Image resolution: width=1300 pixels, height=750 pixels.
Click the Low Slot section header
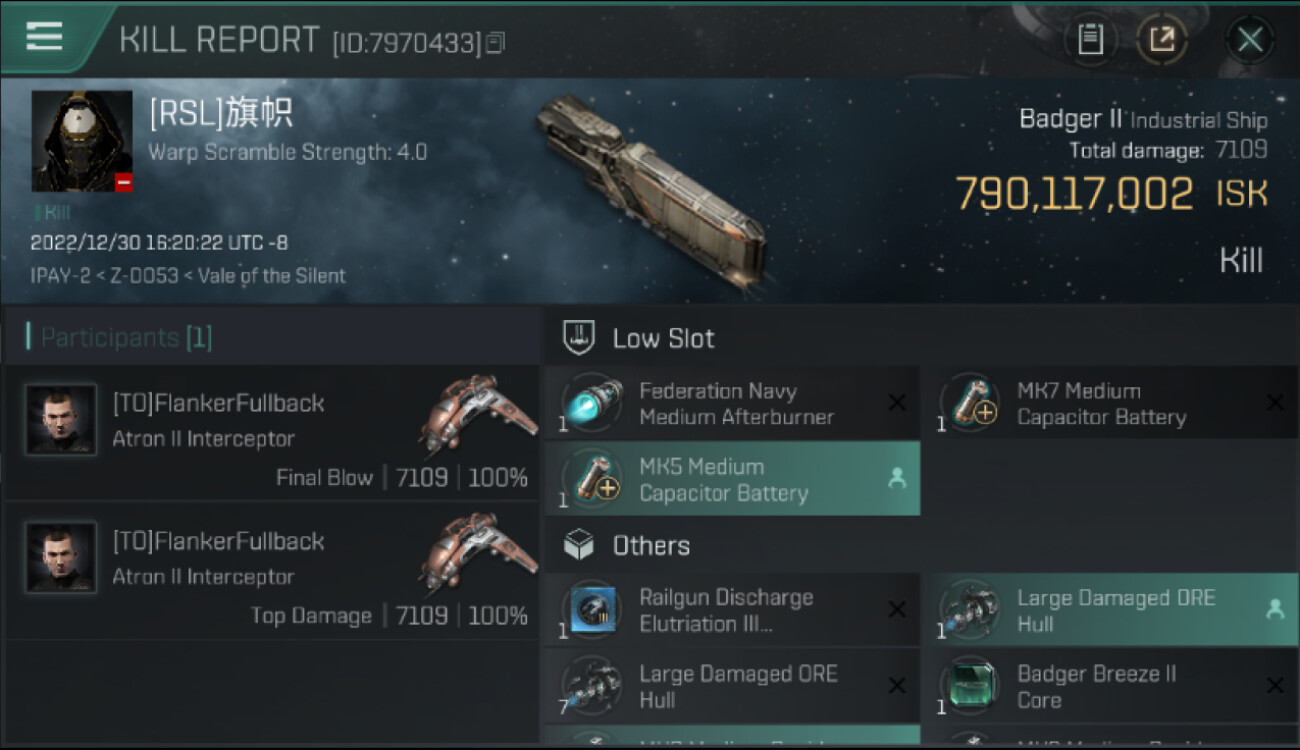click(x=663, y=338)
